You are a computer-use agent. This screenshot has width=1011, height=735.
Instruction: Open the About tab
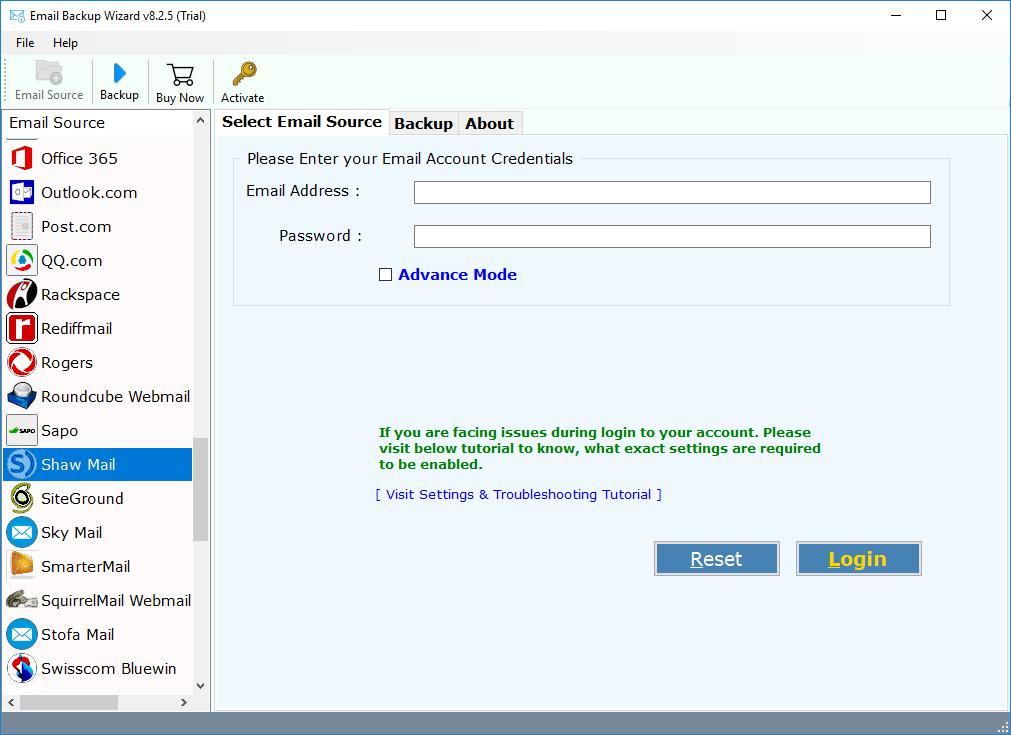pos(489,124)
